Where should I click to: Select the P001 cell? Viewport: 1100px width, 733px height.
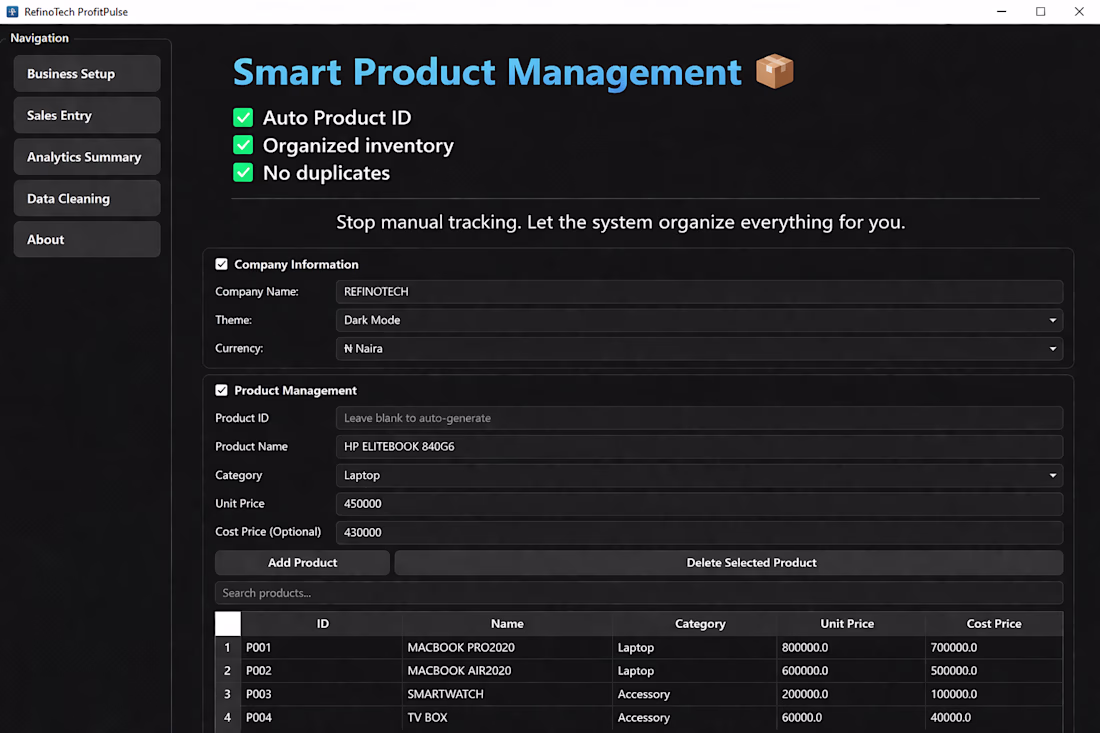click(322, 647)
